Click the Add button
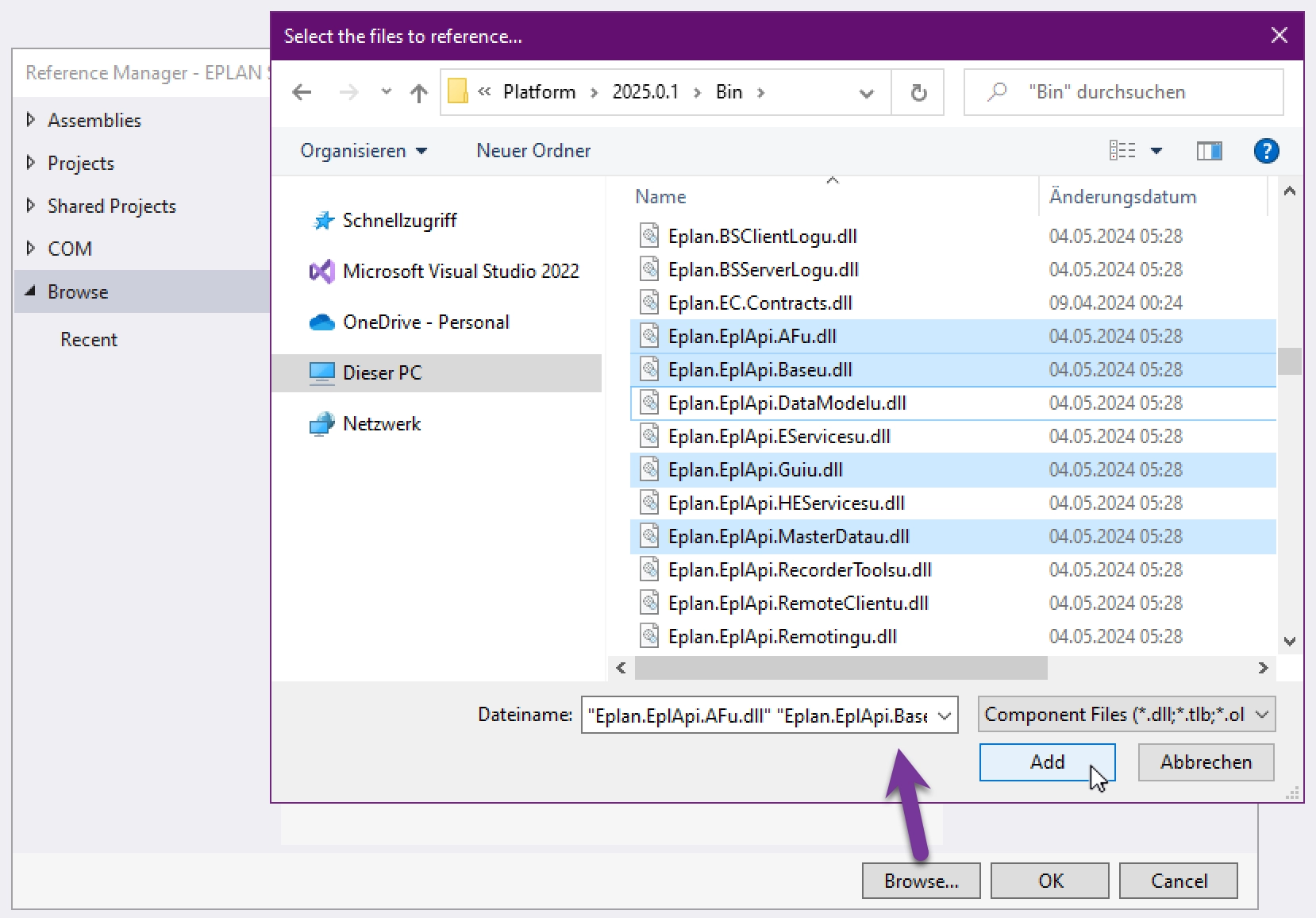The image size is (1316, 918). point(1047,762)
